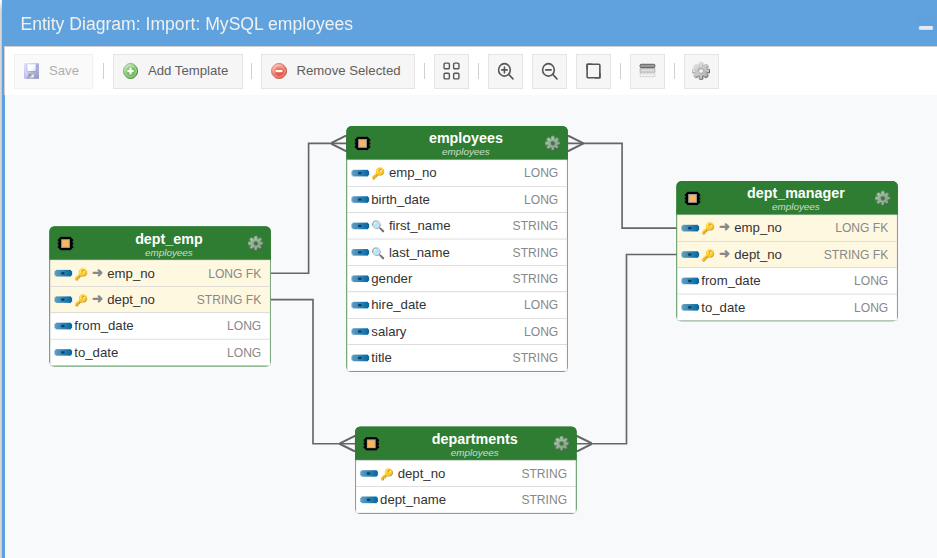
Task: Click LONG FK type of dept_emp emp_no
Action: (x=234, y=274)
